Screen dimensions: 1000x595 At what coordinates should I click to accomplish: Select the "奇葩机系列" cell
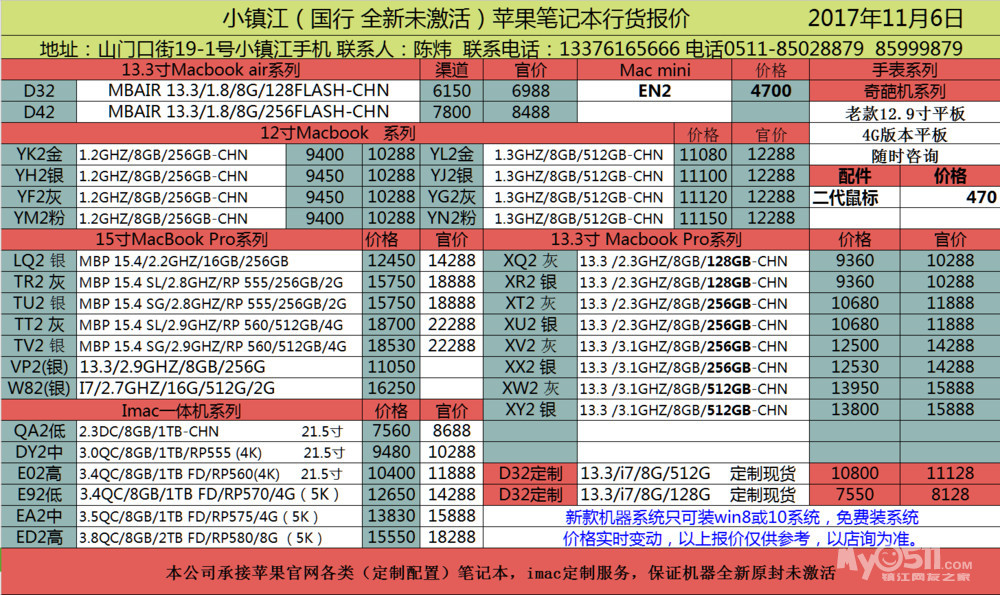click(904, 91)
